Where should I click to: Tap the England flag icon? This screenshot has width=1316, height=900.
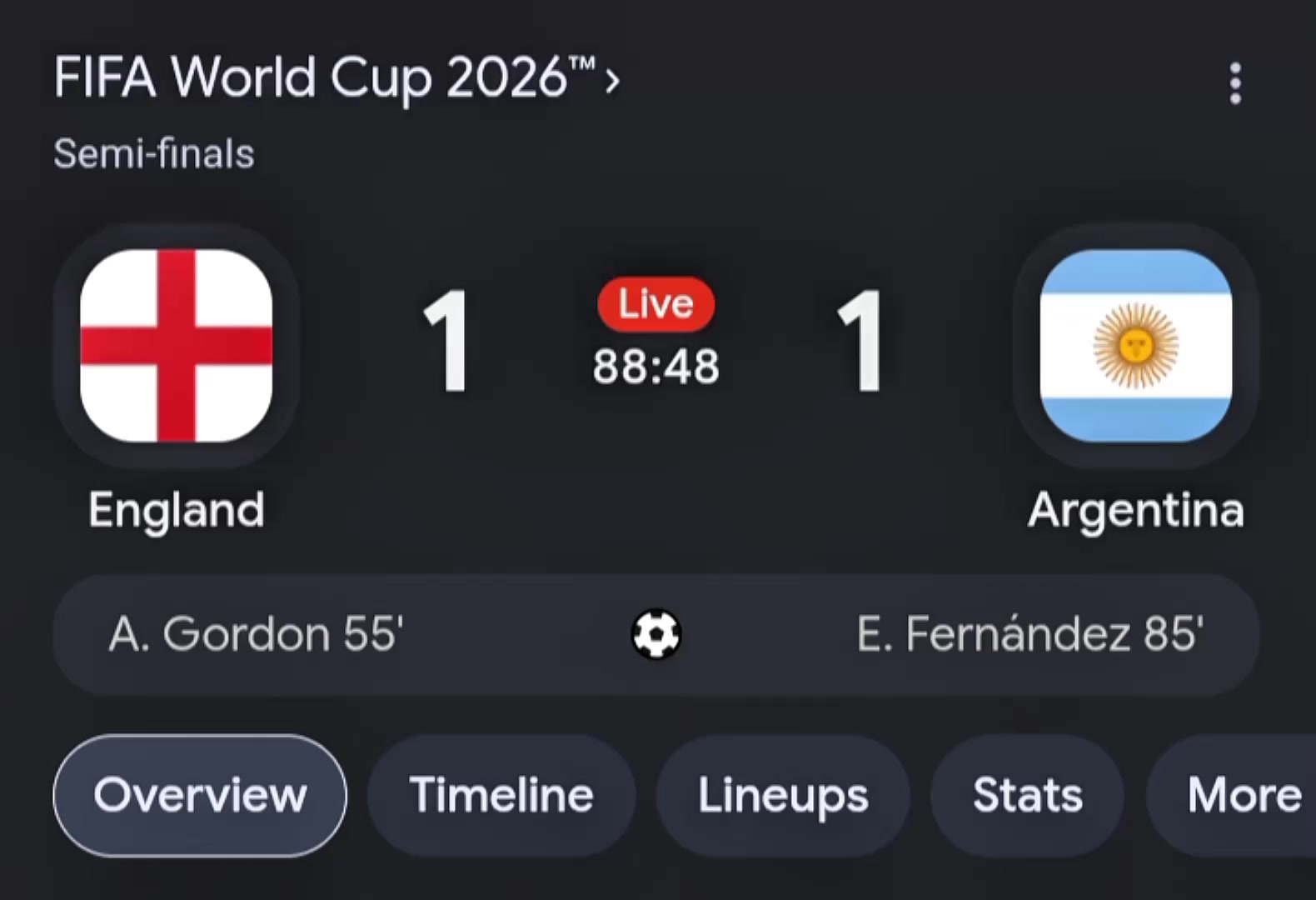point(176,345)
